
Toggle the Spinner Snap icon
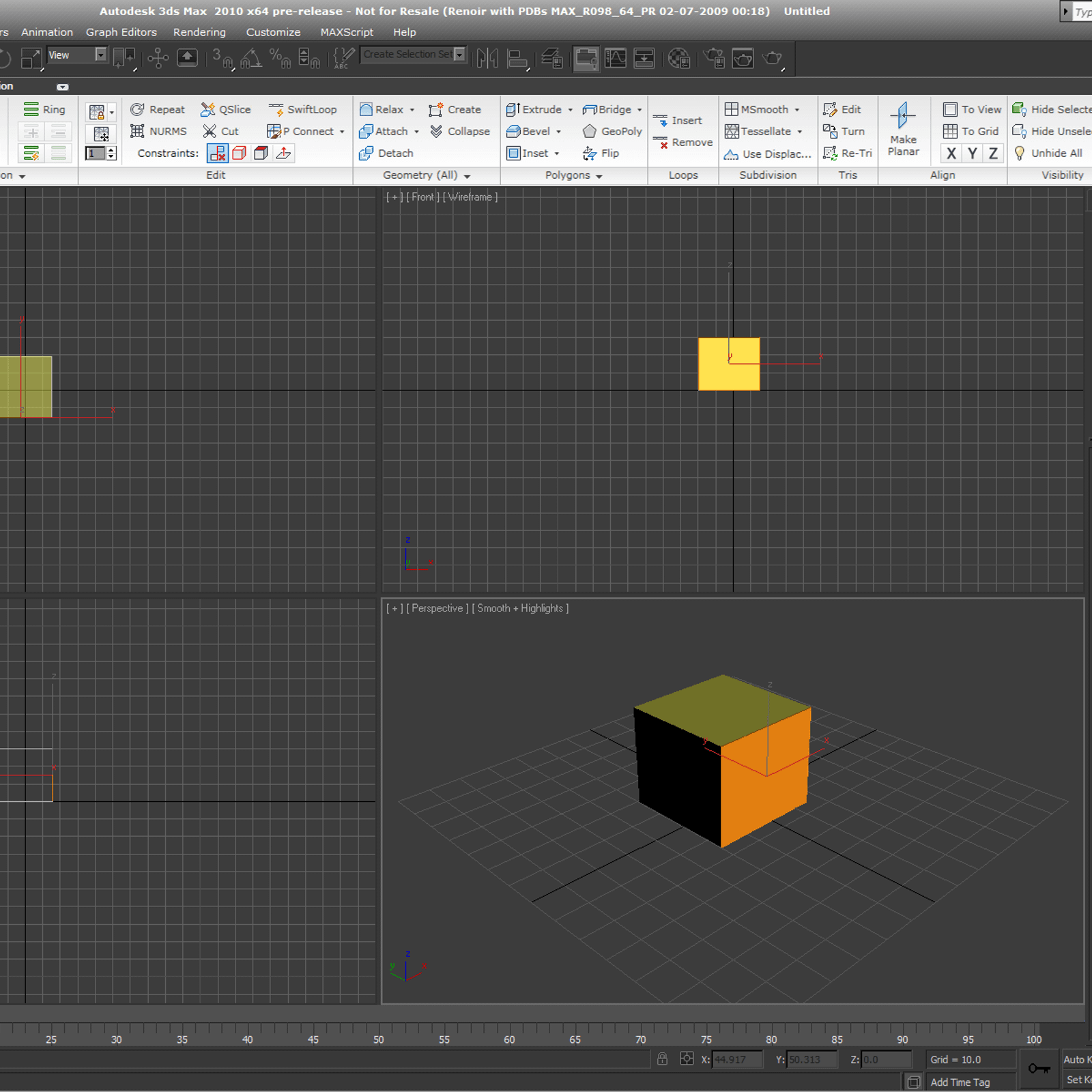coord(309,58)
